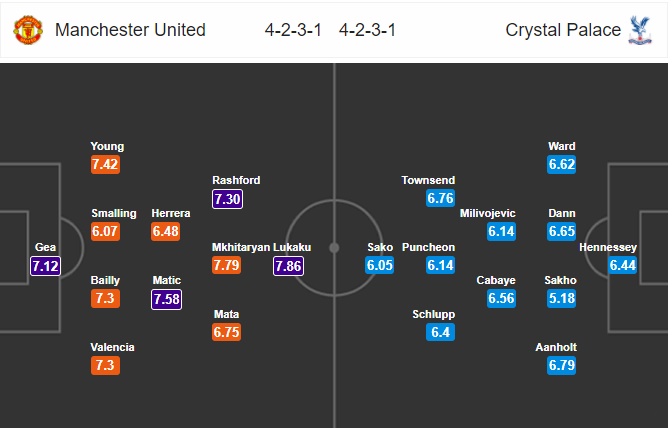Select Manchester United's 4-2-3-1 formation label

tap(291, 30)
